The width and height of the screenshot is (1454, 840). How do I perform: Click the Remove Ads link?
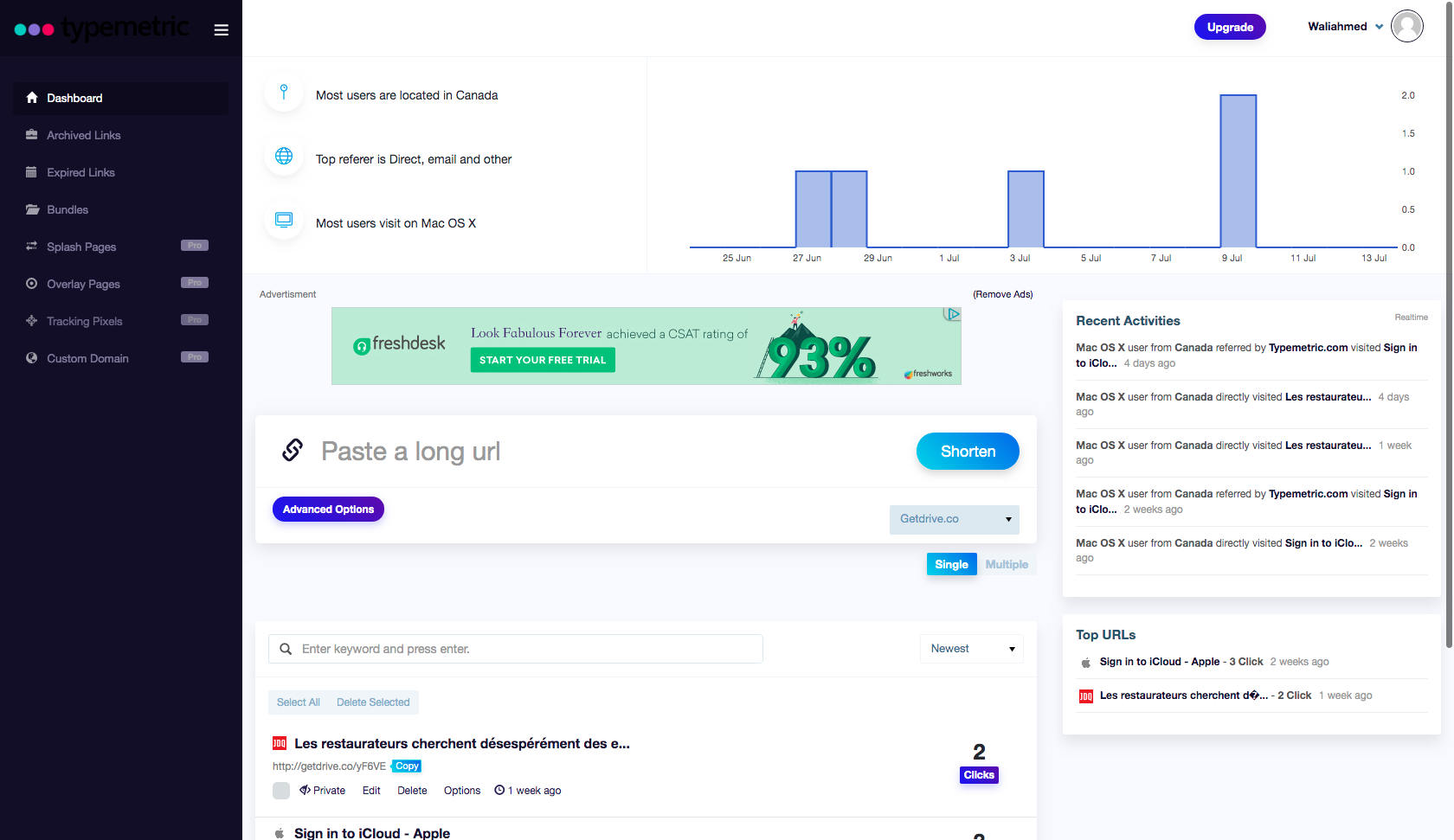pyautogui.click(x=1002, y=294)
